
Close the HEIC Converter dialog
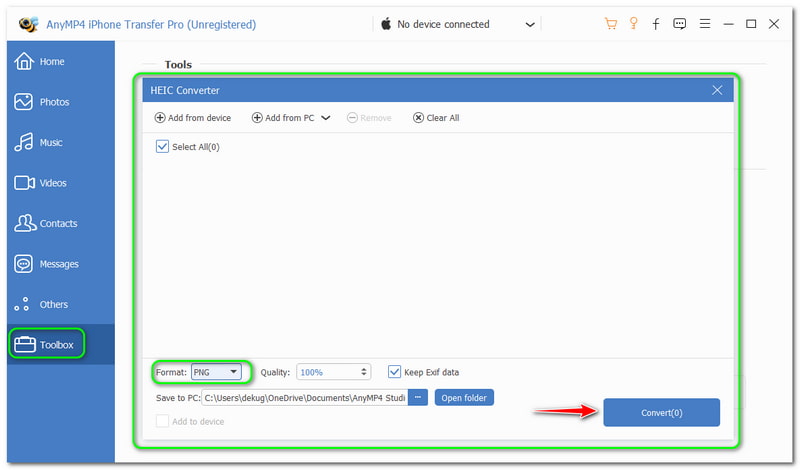[x=717, y=90]
